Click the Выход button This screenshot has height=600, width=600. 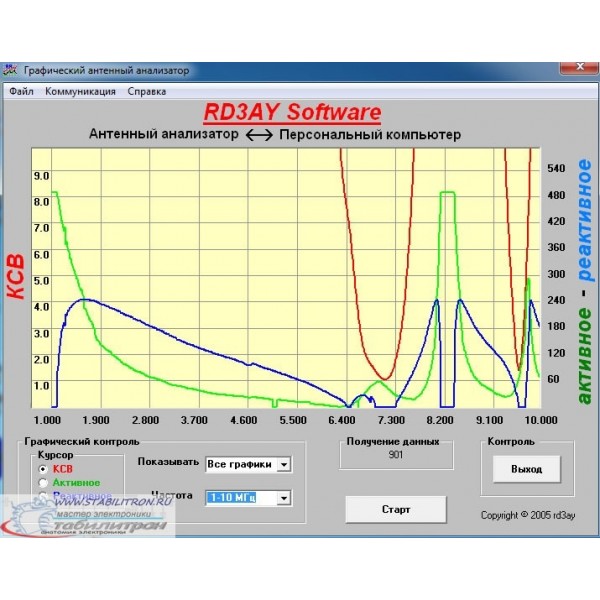pos(527,469)
